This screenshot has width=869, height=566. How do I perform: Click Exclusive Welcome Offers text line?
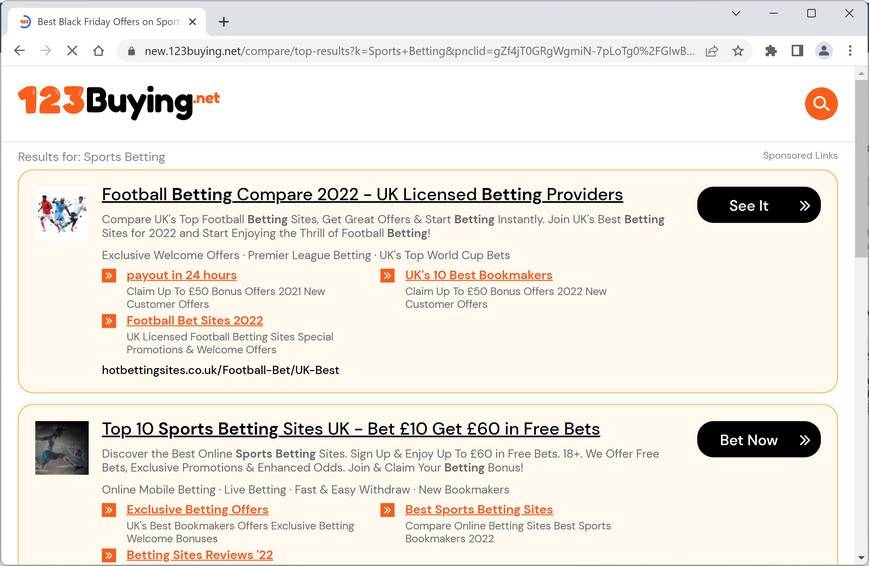click(306, 256)
